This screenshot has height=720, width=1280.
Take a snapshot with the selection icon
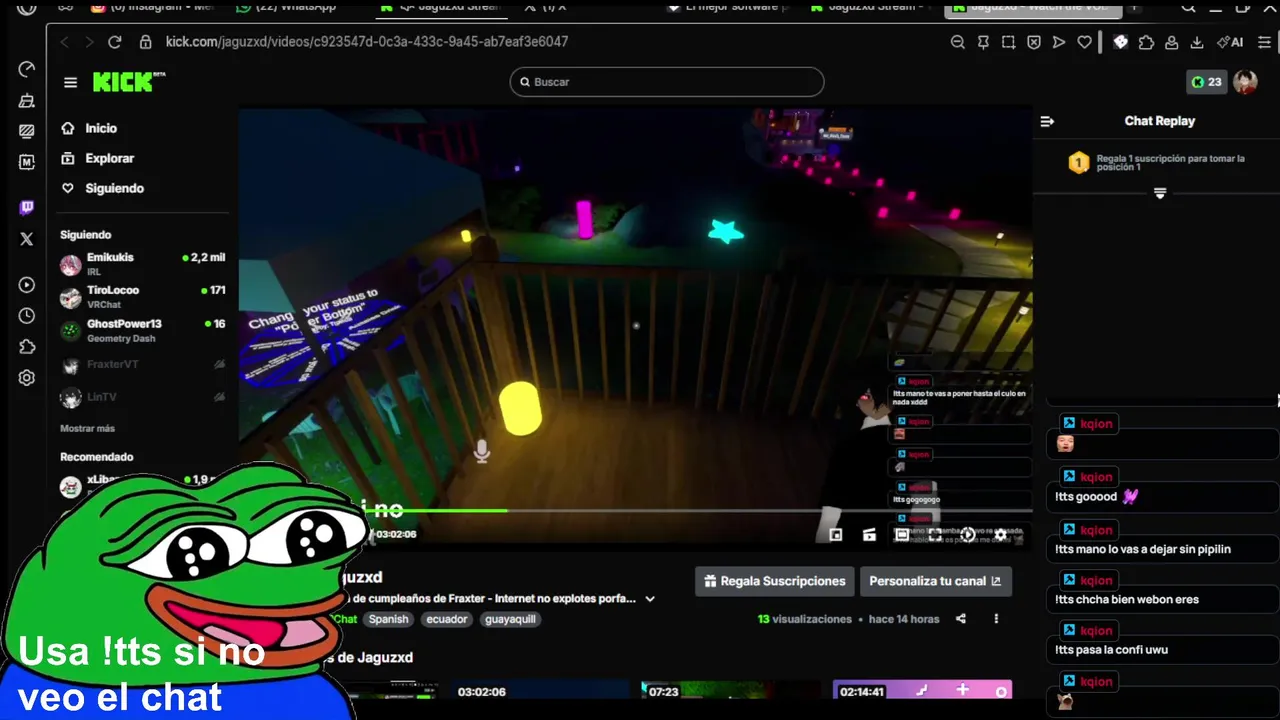[x=1008, y=42]
